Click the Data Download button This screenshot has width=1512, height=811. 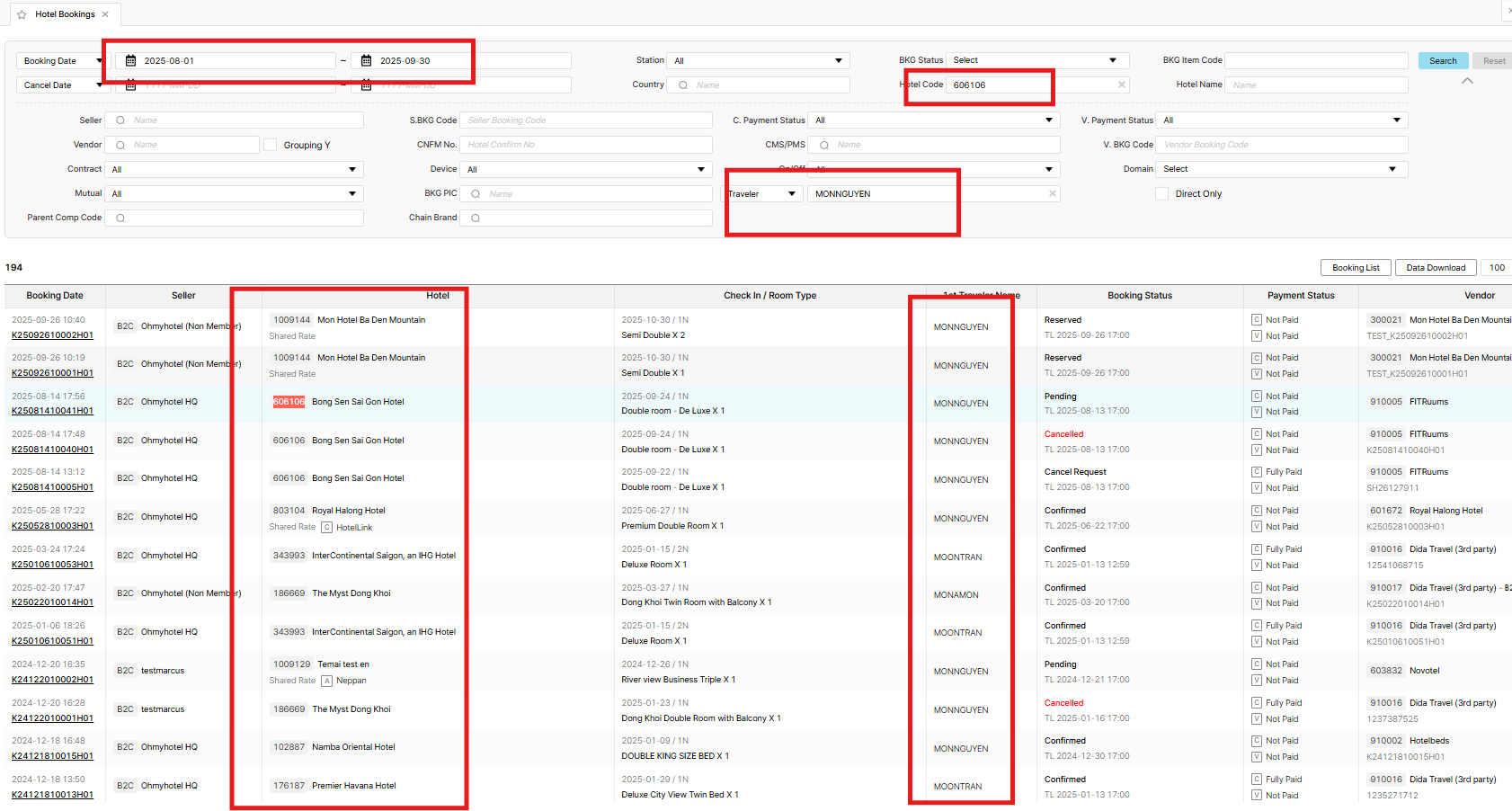click(x=1436, y=268)
